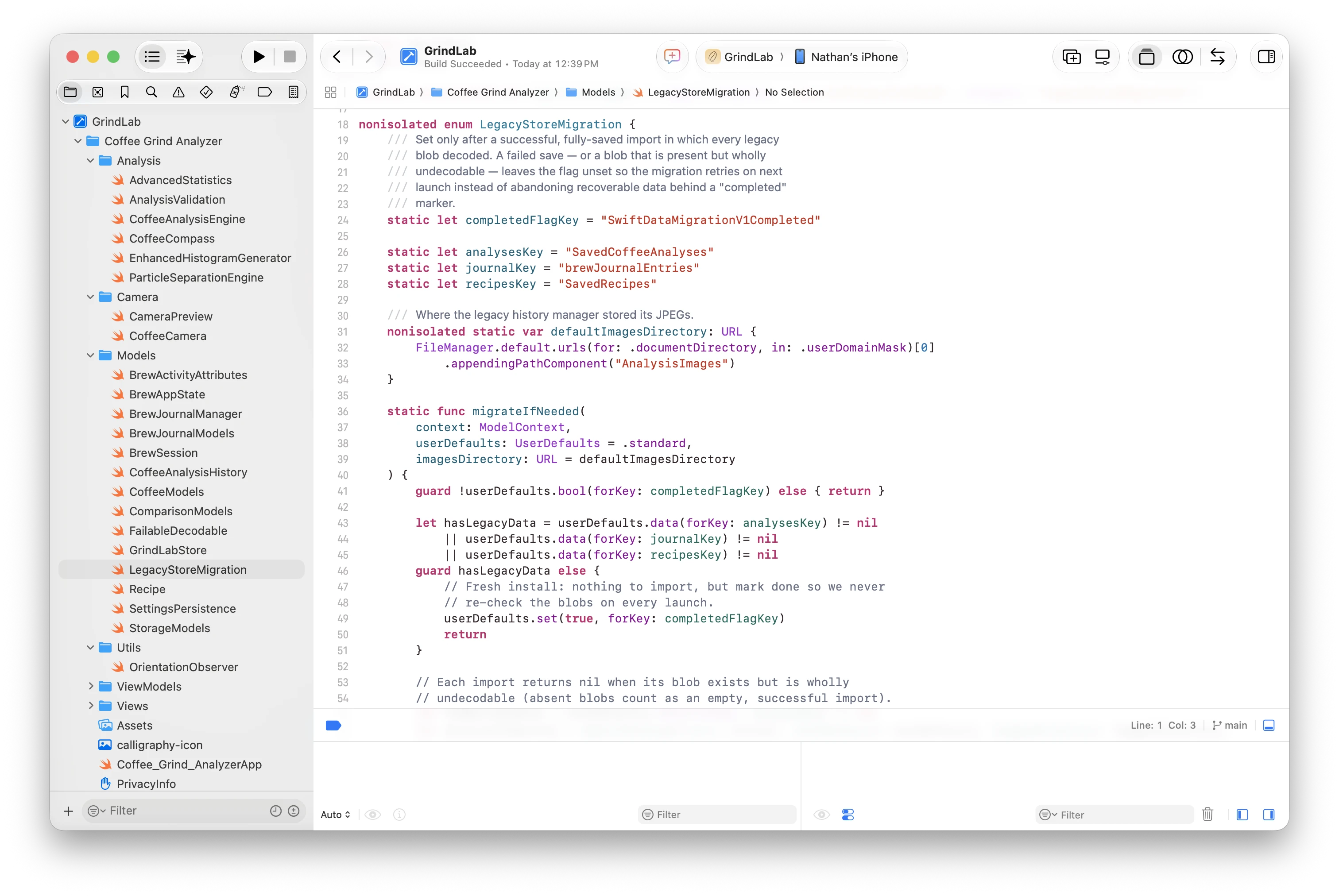Image resolution: width=1339 pixels, height=896 pixels.
Task: Open breakpoint navigator tab
Action: (x=265, y=92)
